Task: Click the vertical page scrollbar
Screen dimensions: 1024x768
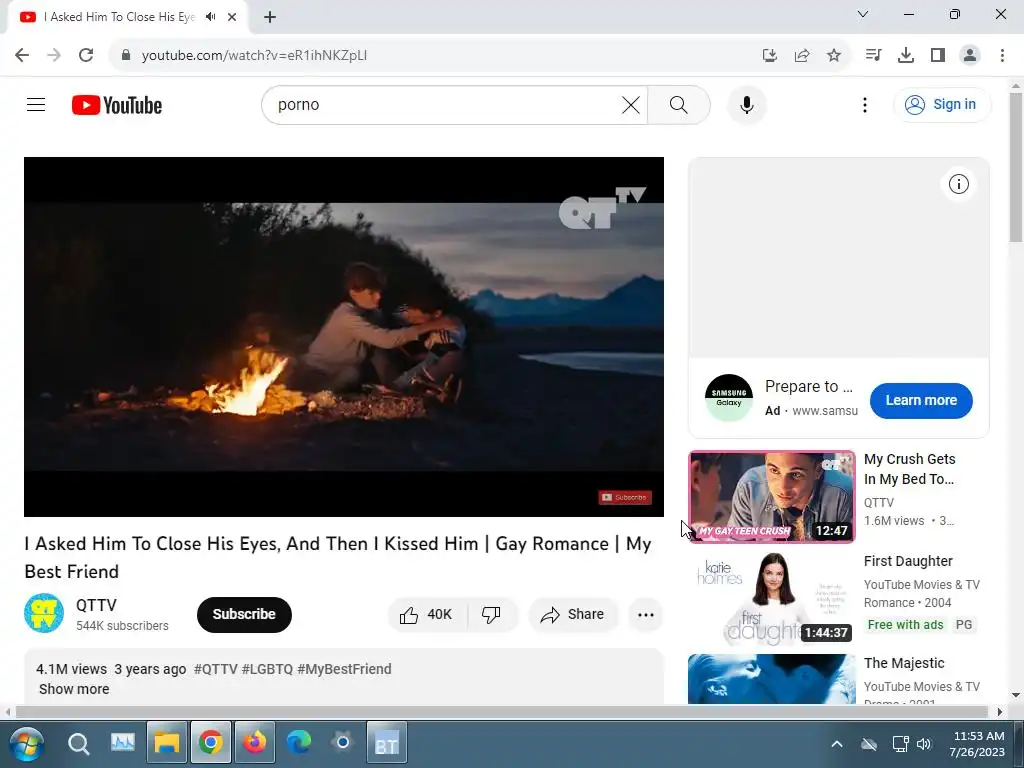Action: point(1016,168)
